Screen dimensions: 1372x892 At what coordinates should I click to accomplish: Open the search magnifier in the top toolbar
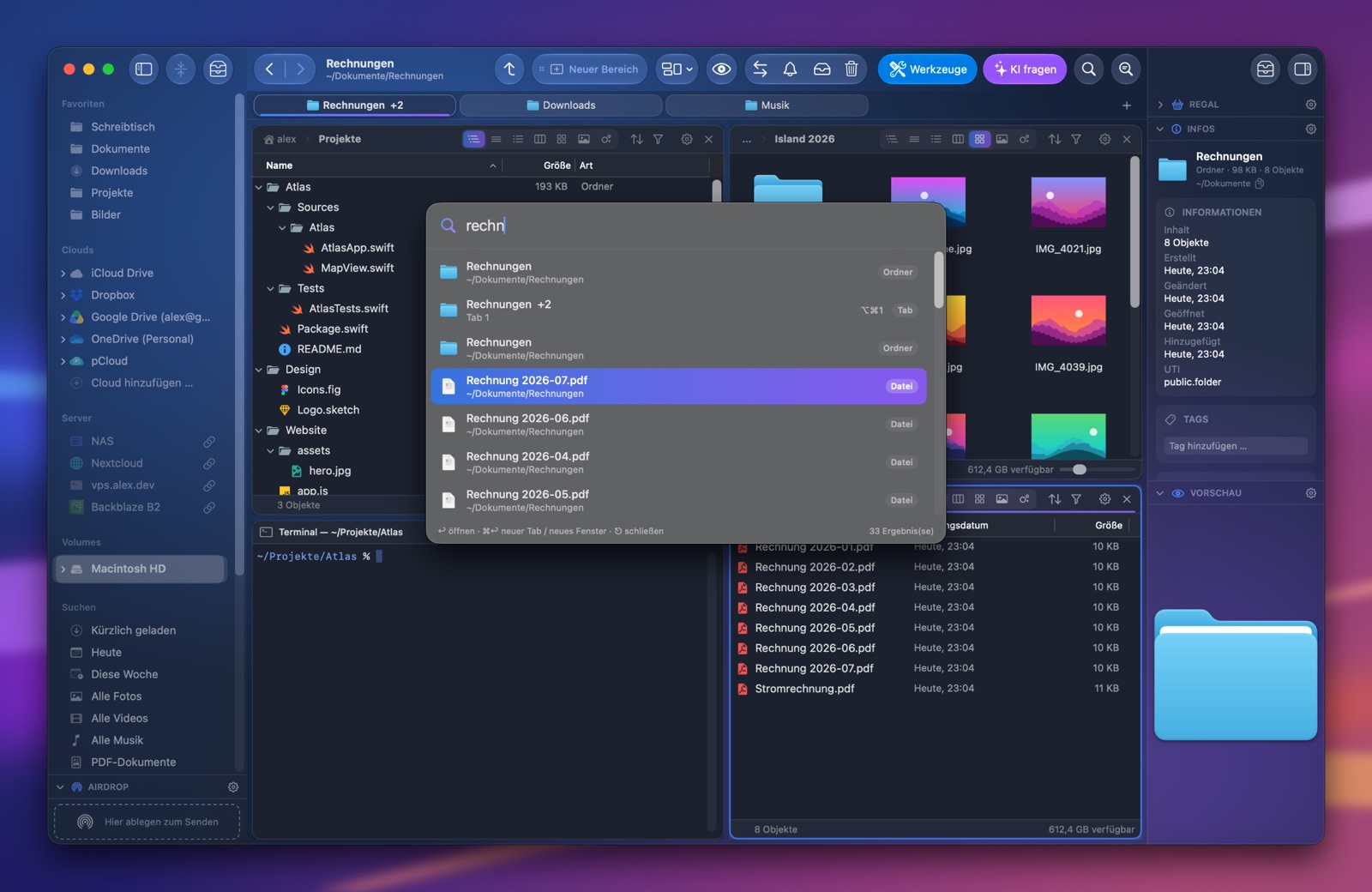tap(1088, 69)
